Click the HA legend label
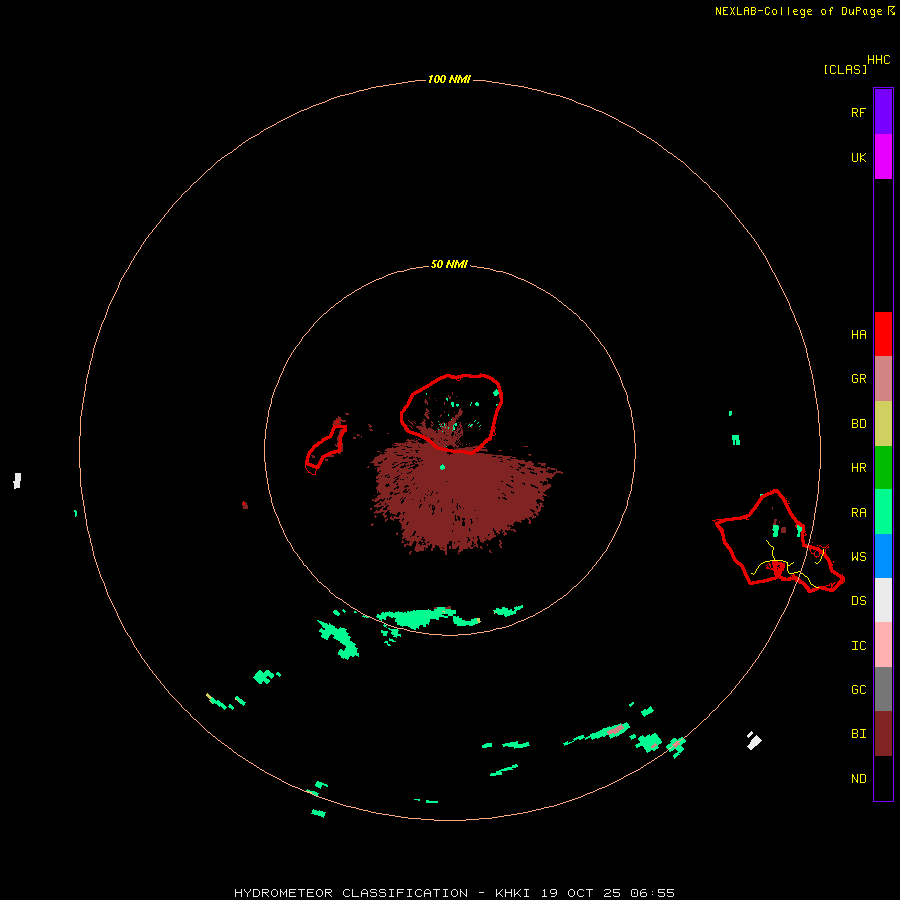Image resolution: width=900 pixels, height=900 pixels. click(858, 335)
